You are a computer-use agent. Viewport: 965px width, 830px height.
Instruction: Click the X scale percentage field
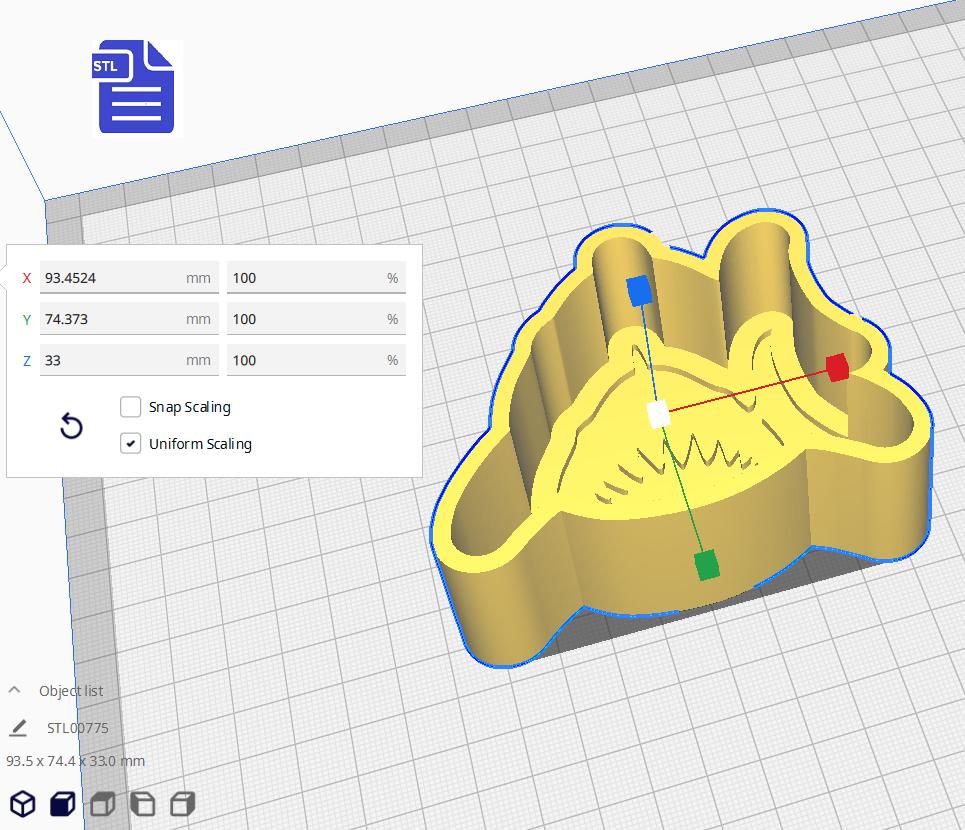pos(316,277)
